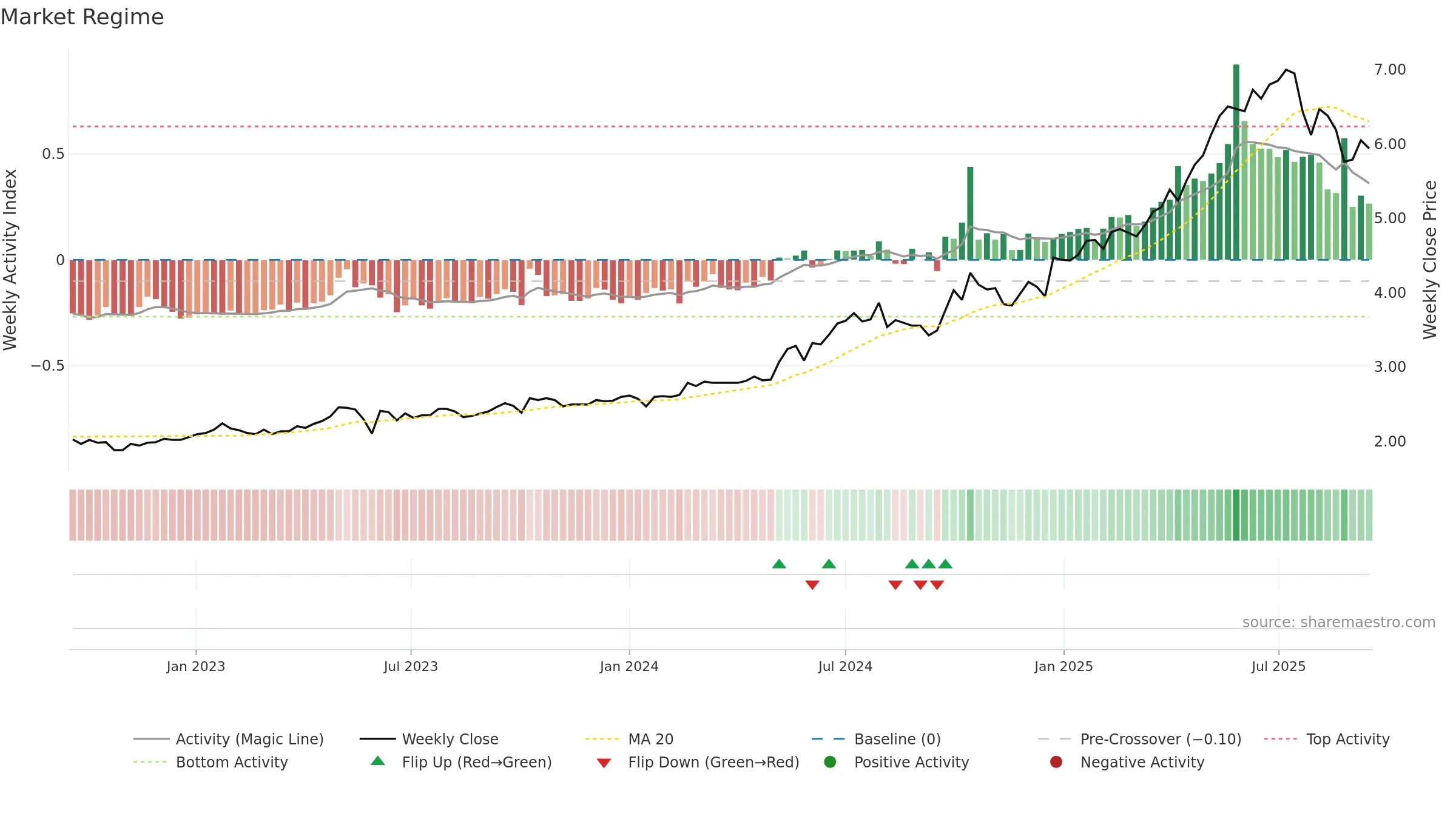Click the red Negative Activity legend dot
1456x819 pixels.
(1056, 762)
